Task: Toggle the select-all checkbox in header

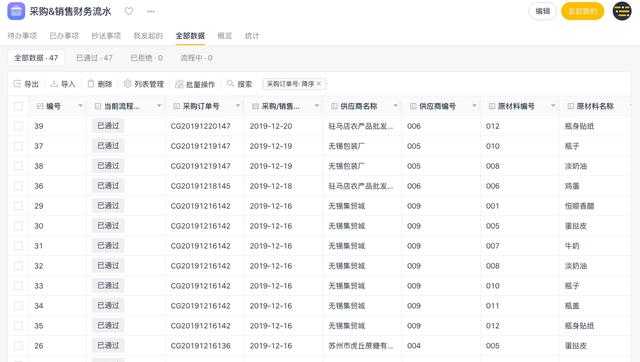Action: (18, 106)
